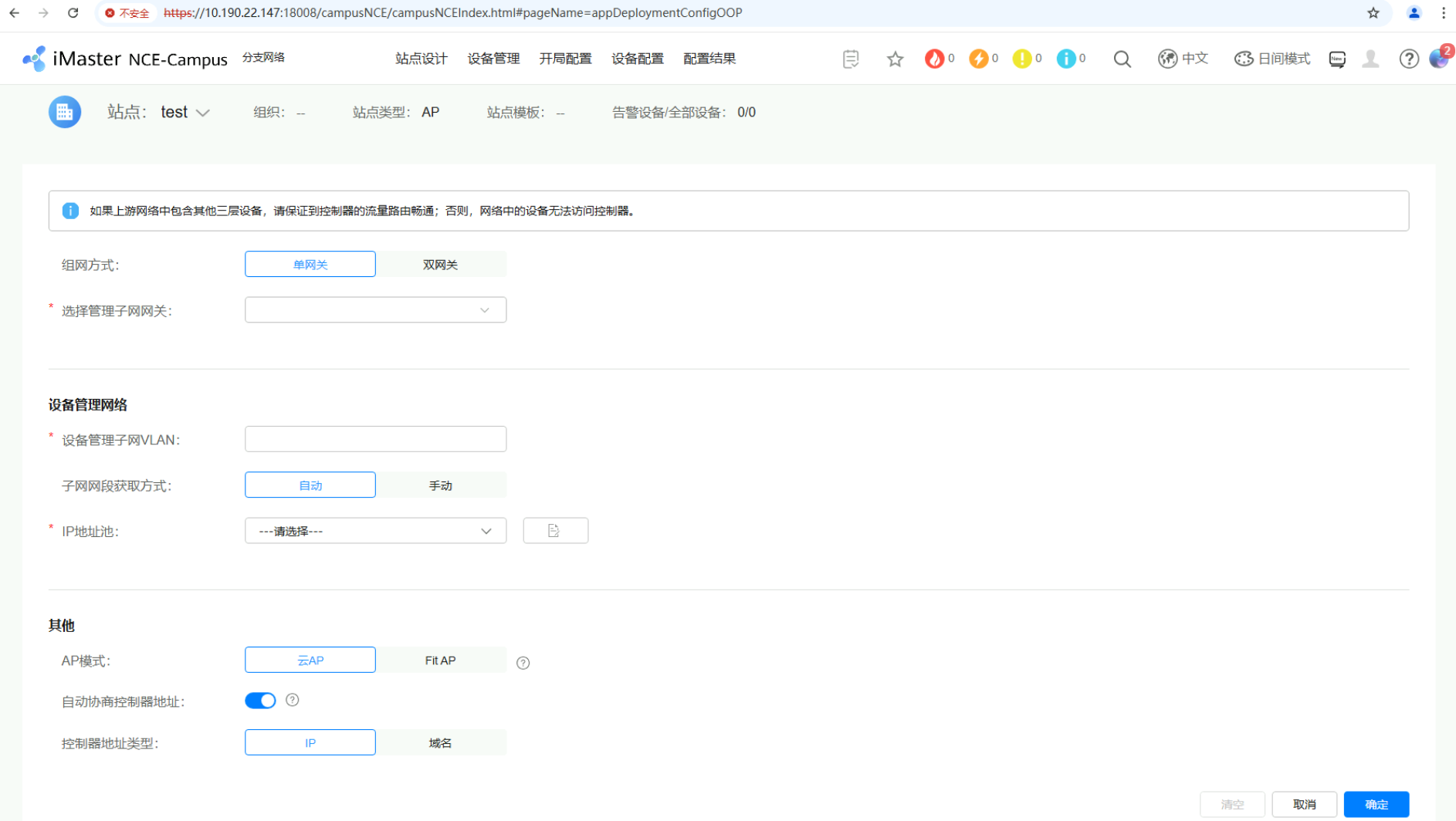Open the search magnifier icon
The image size is (1456, 821).
click(x=1122, y=59)
